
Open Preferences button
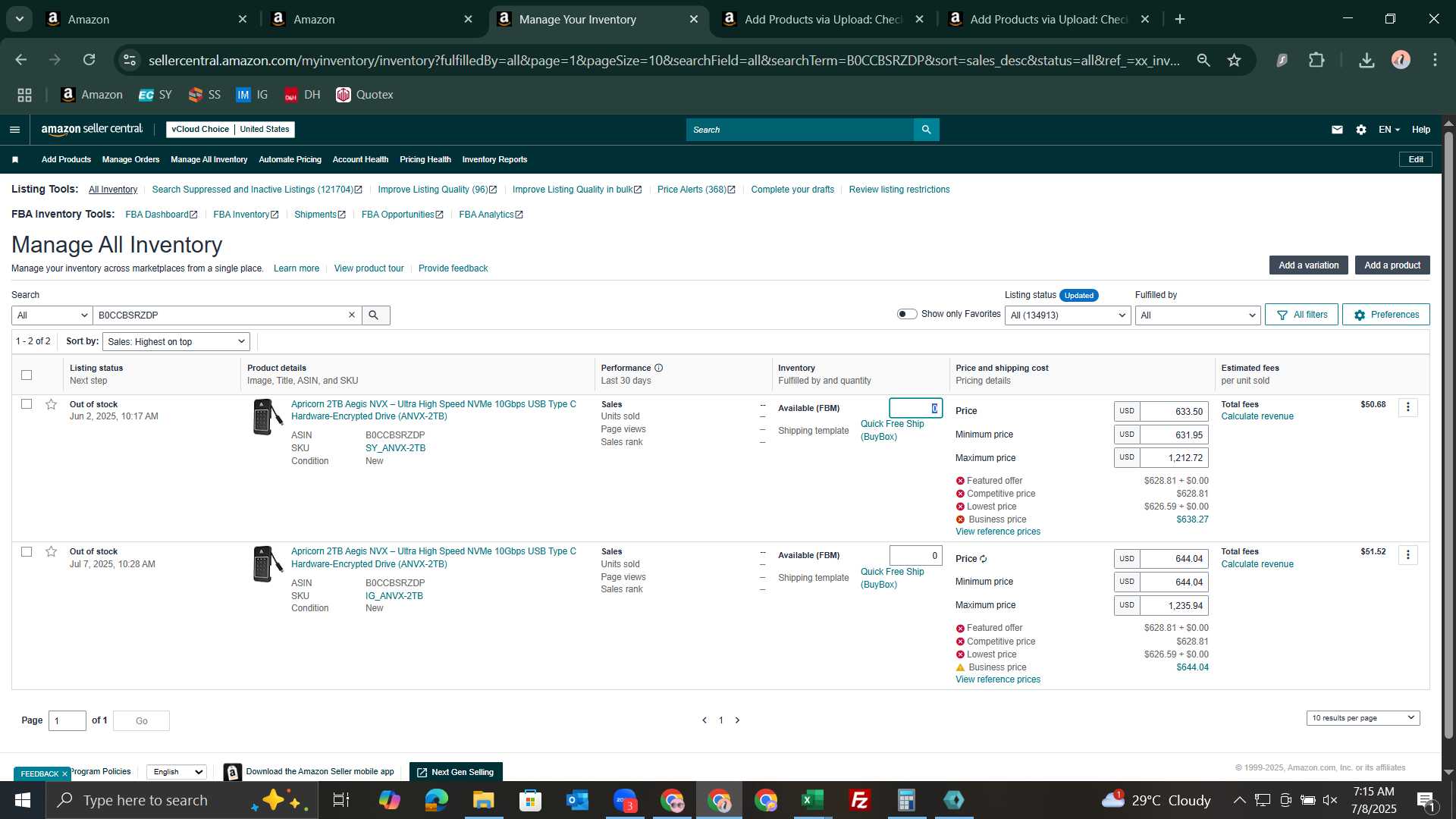1385,315
